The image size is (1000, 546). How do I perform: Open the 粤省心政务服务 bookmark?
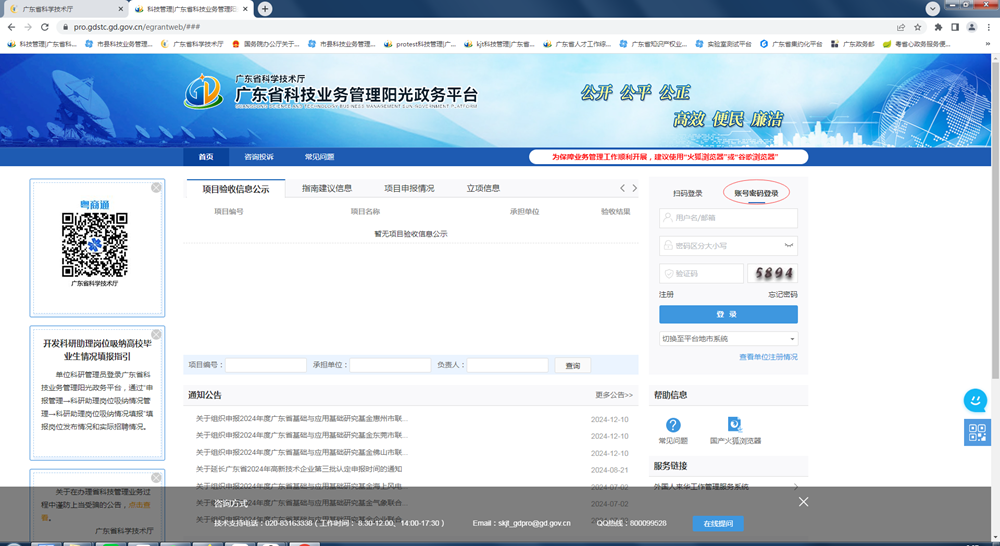click(x=916, y=44)
